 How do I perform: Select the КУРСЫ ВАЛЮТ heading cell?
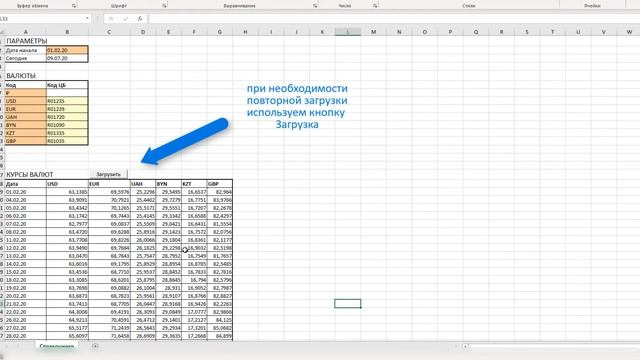pyautogui.click(x=26, y=175)
